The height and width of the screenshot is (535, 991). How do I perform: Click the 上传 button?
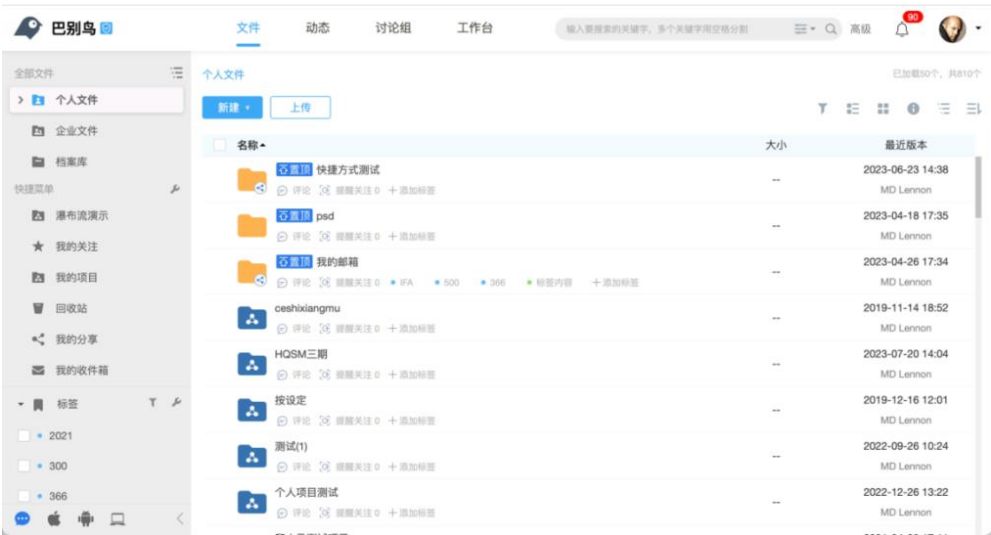(300, 108)
